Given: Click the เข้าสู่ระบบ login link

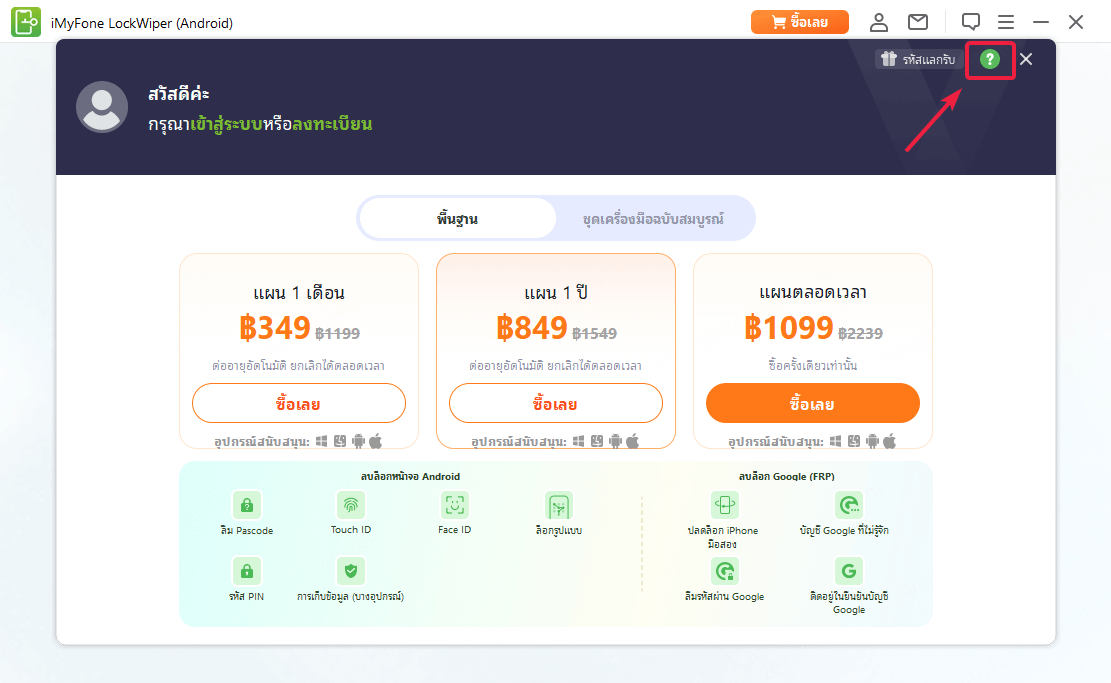Looking at the screenshot, I should [x=226, y=124].
